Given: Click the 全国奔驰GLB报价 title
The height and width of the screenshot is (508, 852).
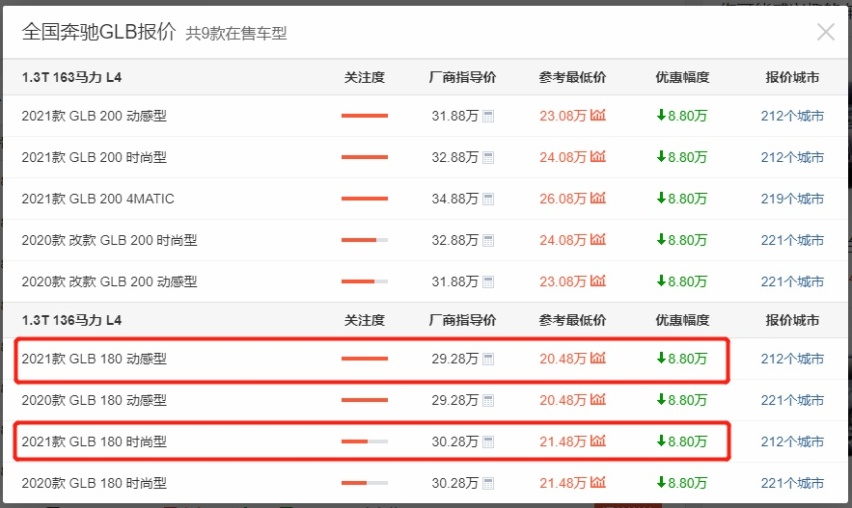Looking at the screenshot, I should click(99, 32).
